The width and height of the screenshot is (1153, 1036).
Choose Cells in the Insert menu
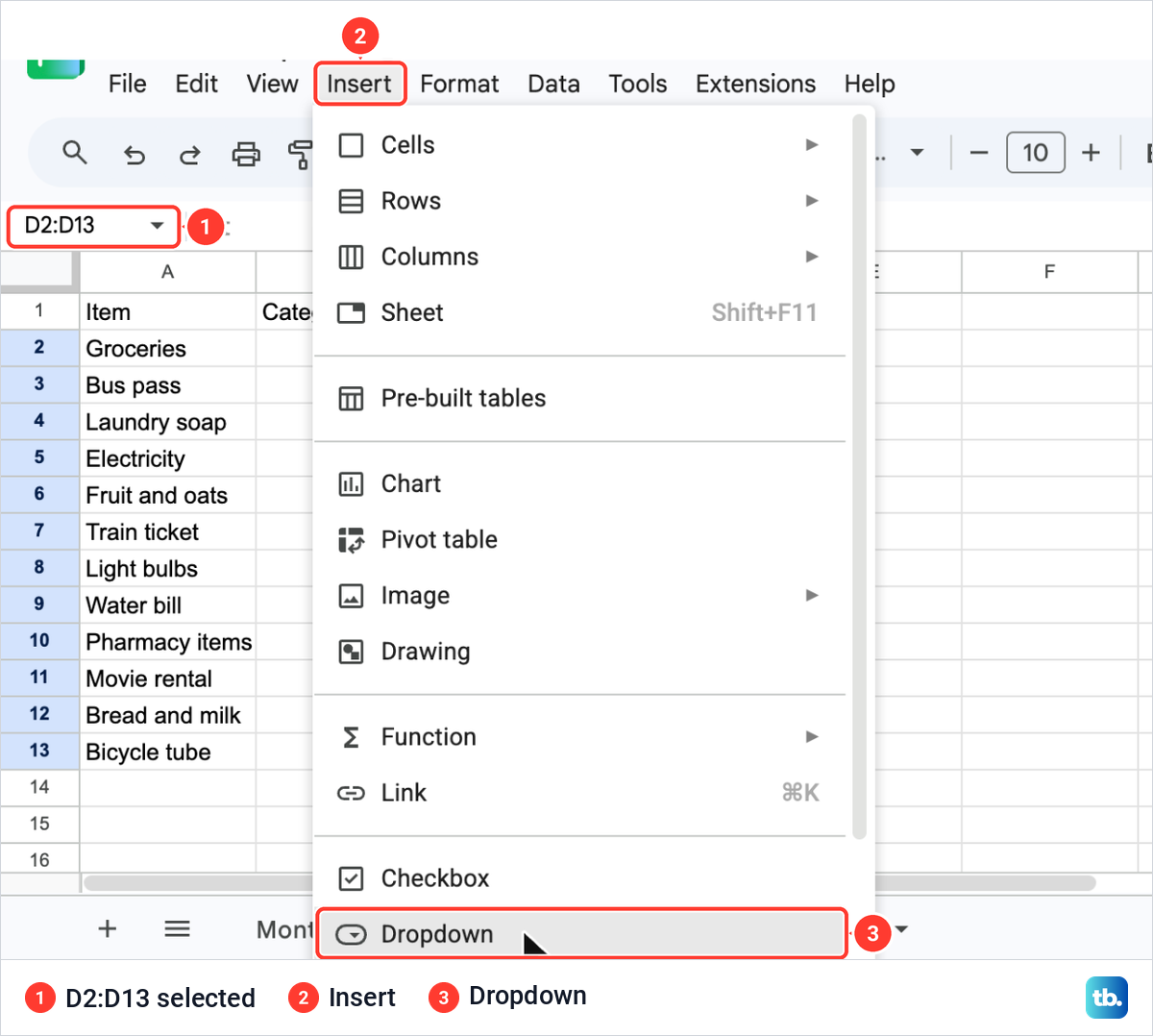(x=580, y=145)
